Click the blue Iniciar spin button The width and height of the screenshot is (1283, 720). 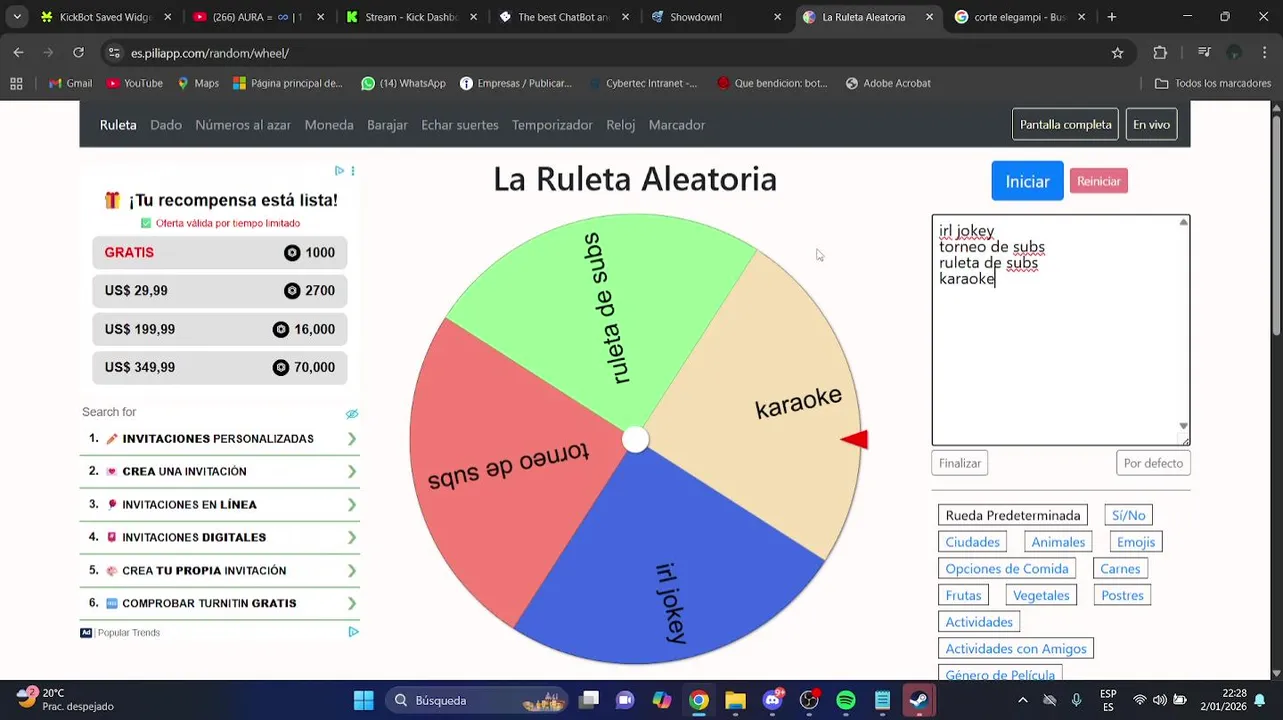[x=1027, y=181]
